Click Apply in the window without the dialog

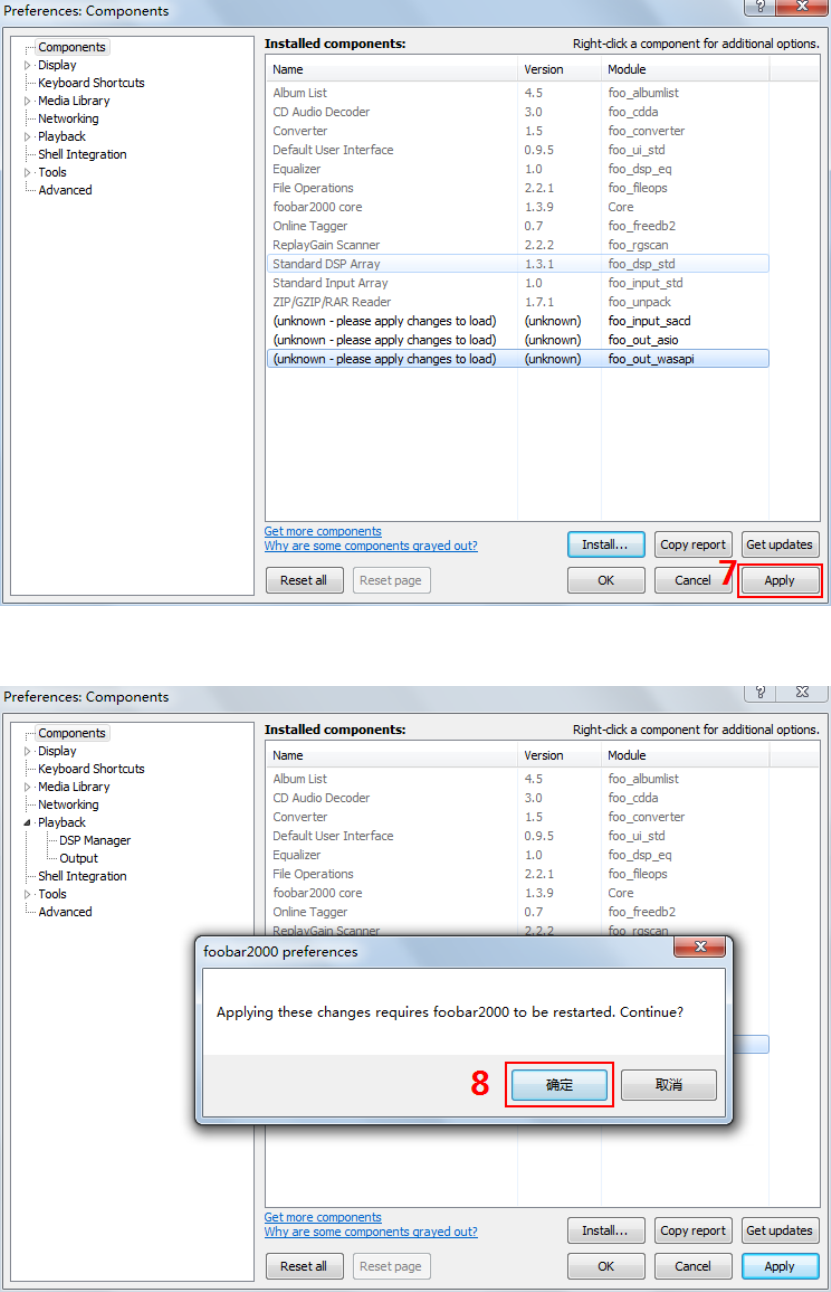(x=779, y=581)
